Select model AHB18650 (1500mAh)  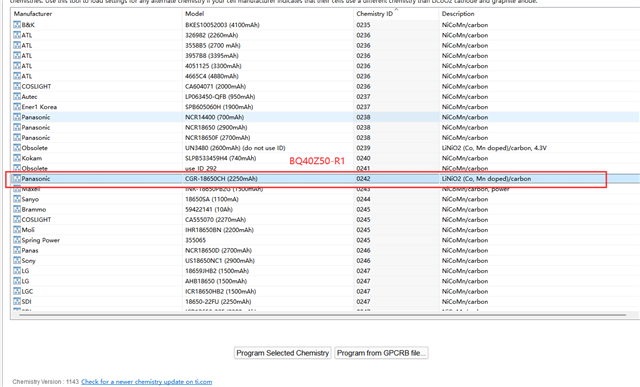(x=216, y=281)
